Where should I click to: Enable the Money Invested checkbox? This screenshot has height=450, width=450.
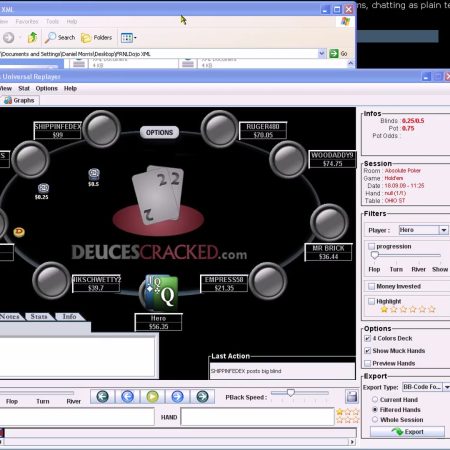[371, 286]
